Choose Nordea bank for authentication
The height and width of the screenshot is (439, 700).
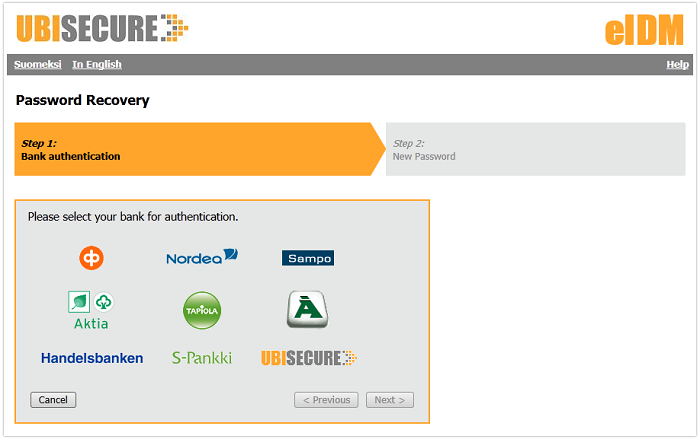click(202, 257)
